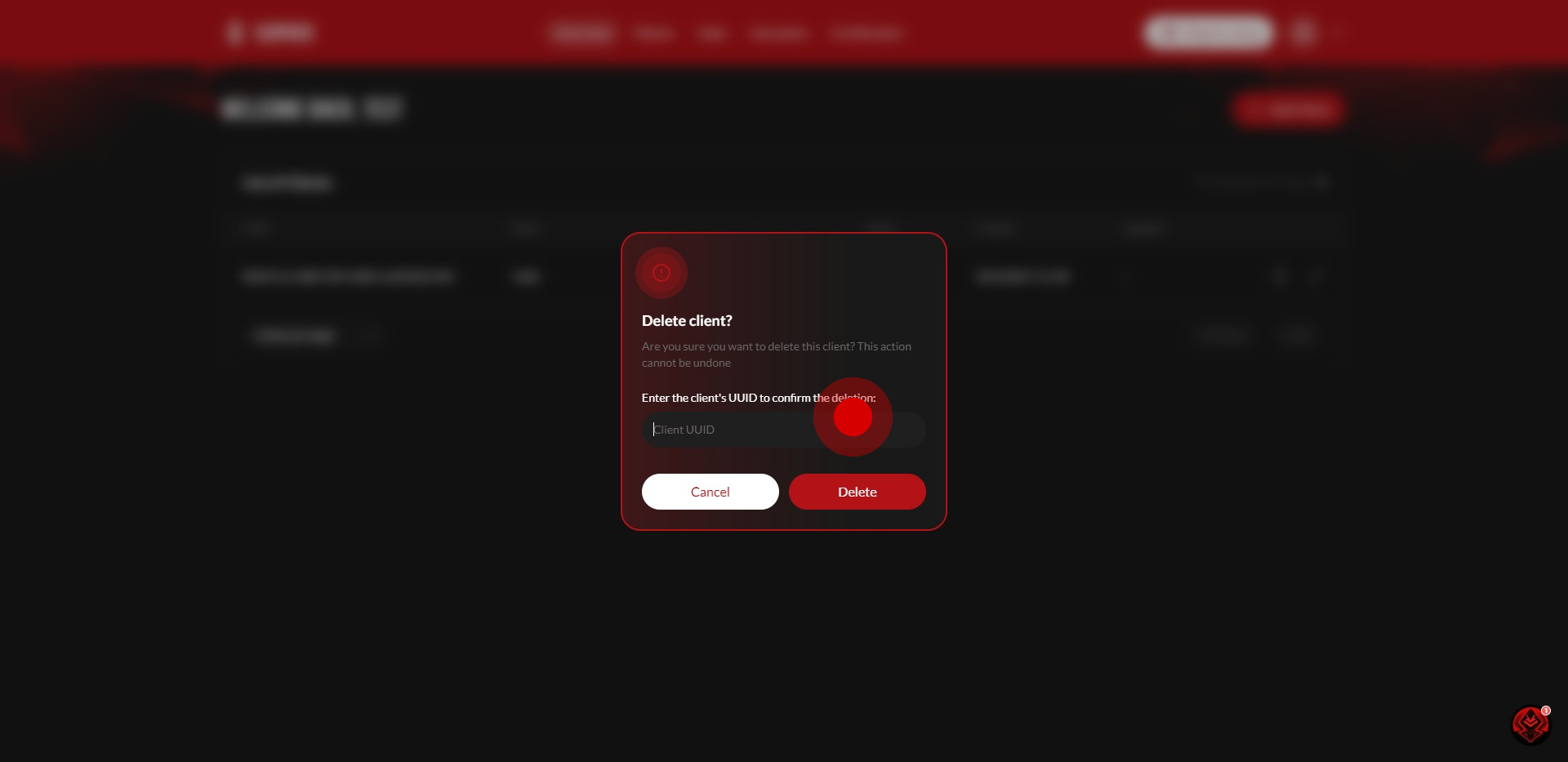Confirm with the red Delete button
Screen dimensions: 1568x762
[x=857, y=492]
